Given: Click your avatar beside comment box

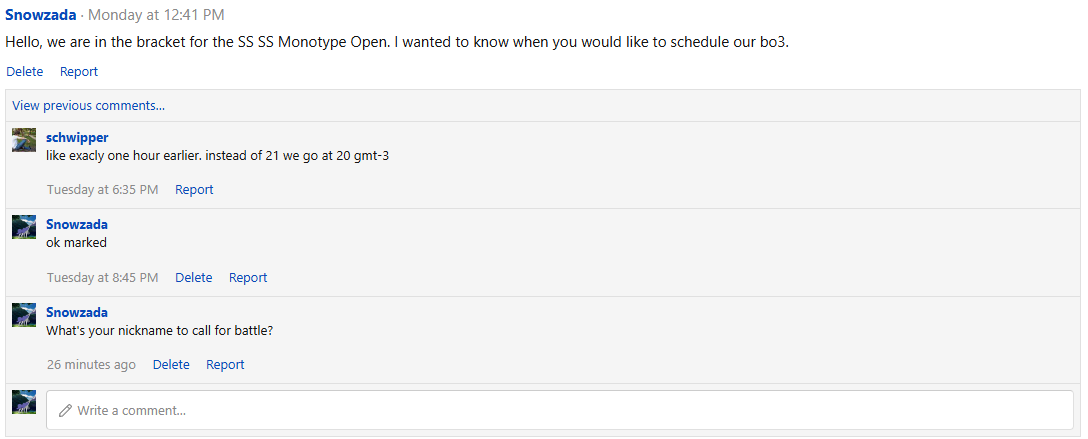Looking at the screenshot, I should (x=24, y=402).
